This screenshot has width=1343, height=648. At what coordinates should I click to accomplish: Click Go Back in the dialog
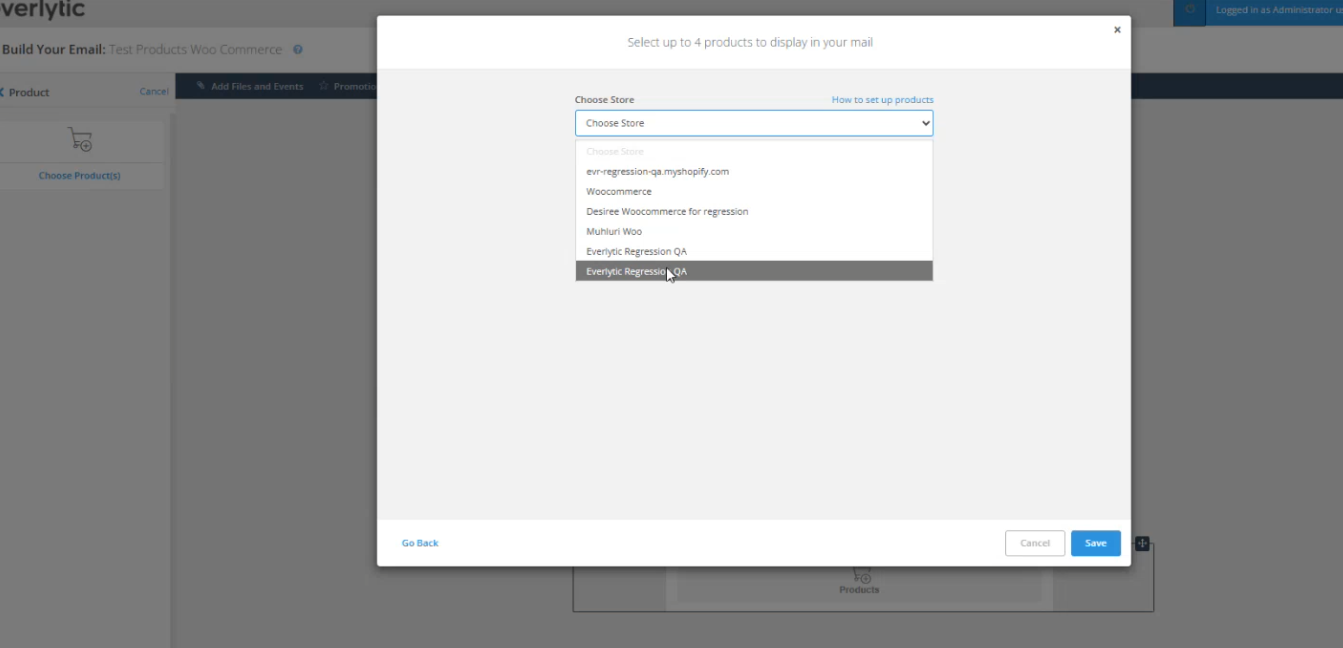point(419,542)
